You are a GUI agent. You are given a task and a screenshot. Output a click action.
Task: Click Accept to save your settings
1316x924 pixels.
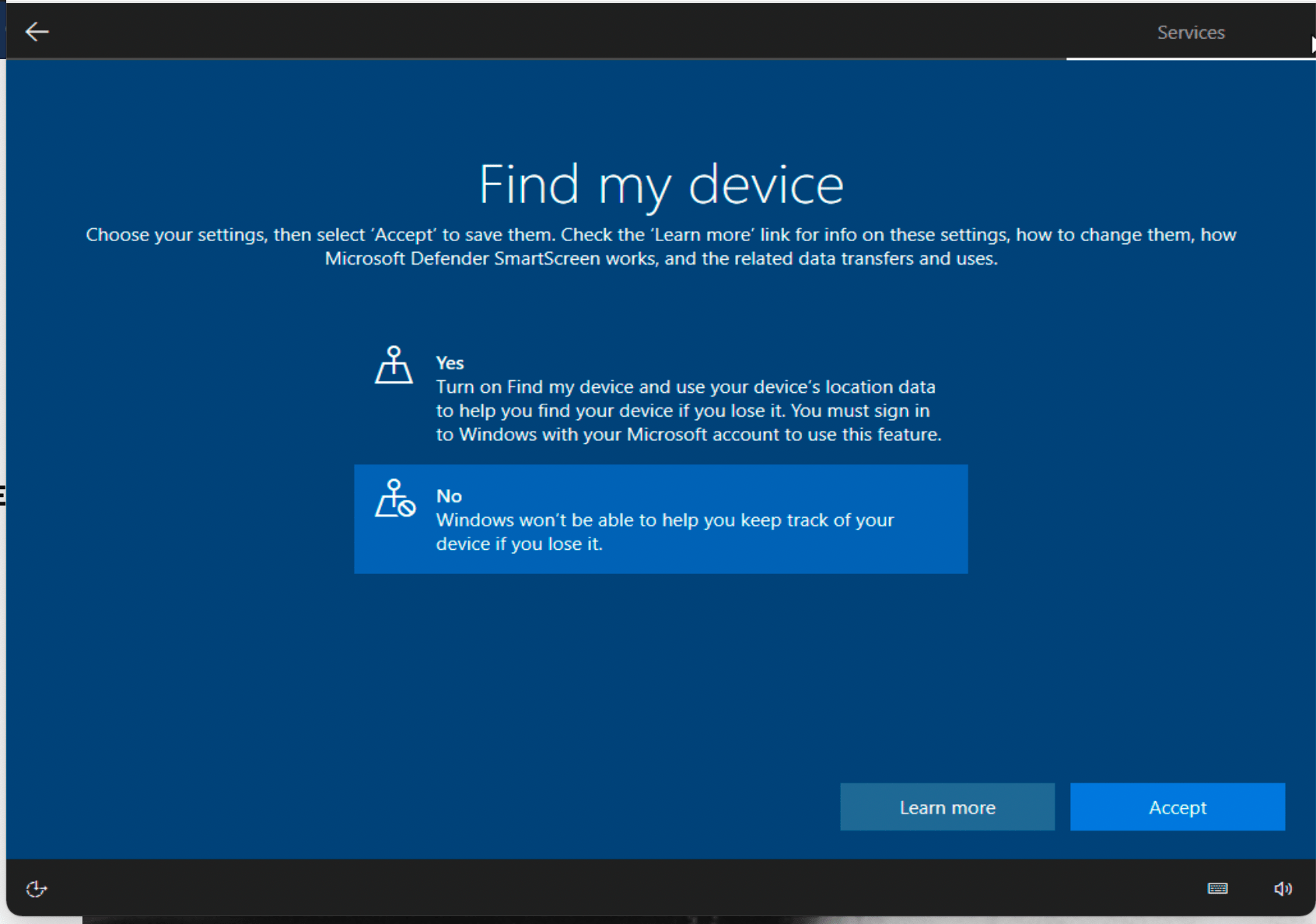click(1177, 807)
